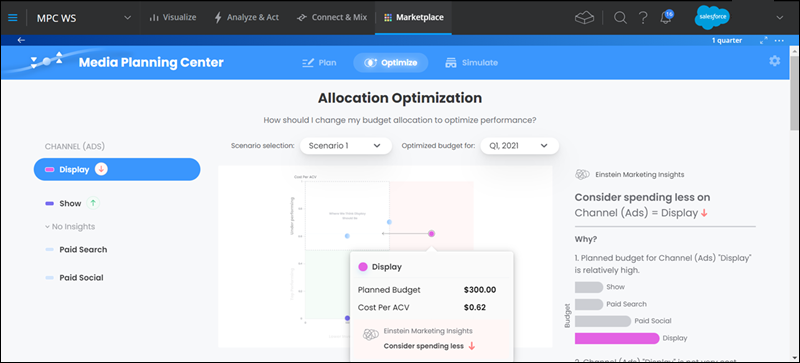
Task: Select the Paid Search channel
Action: [83, 250]
